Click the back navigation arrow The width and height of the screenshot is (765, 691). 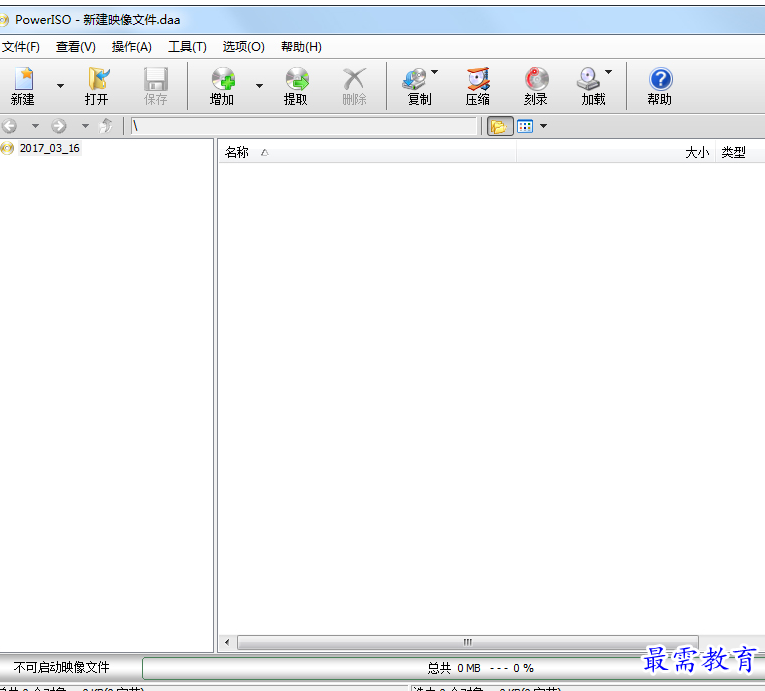(9, 126)
